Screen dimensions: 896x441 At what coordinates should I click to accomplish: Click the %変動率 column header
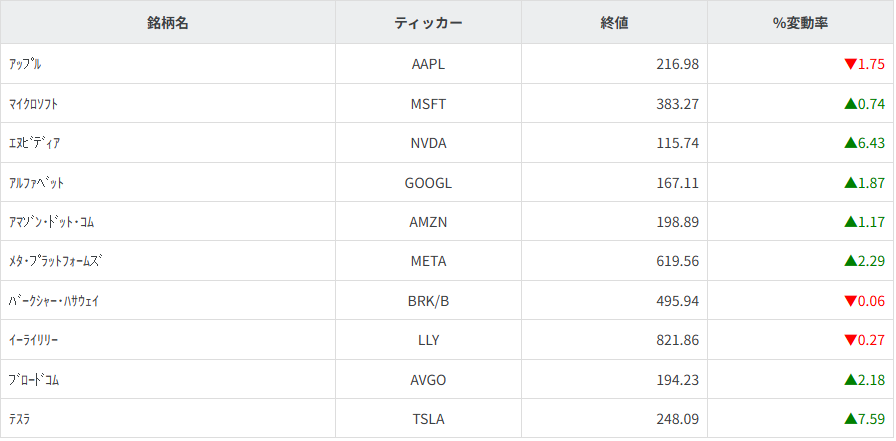[800, 23]
